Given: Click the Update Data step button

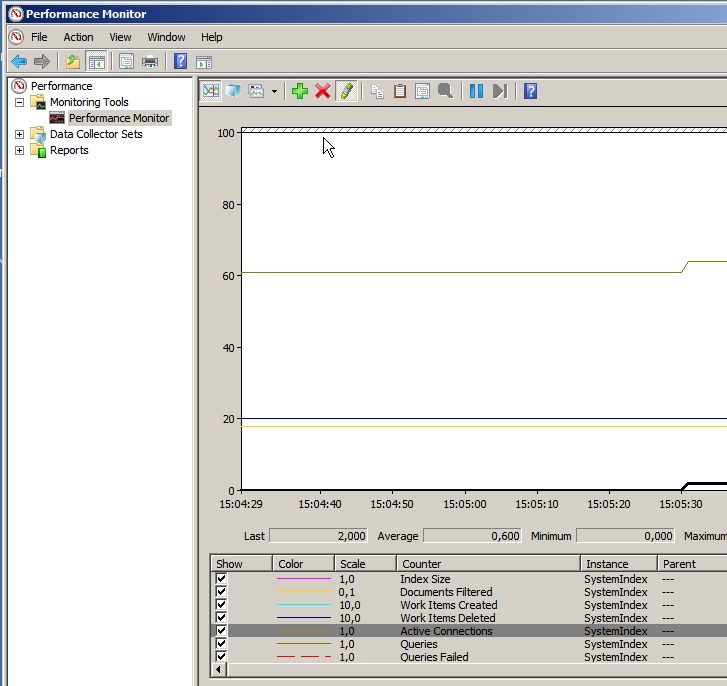Looking at the screenshot, I should 500,91.
